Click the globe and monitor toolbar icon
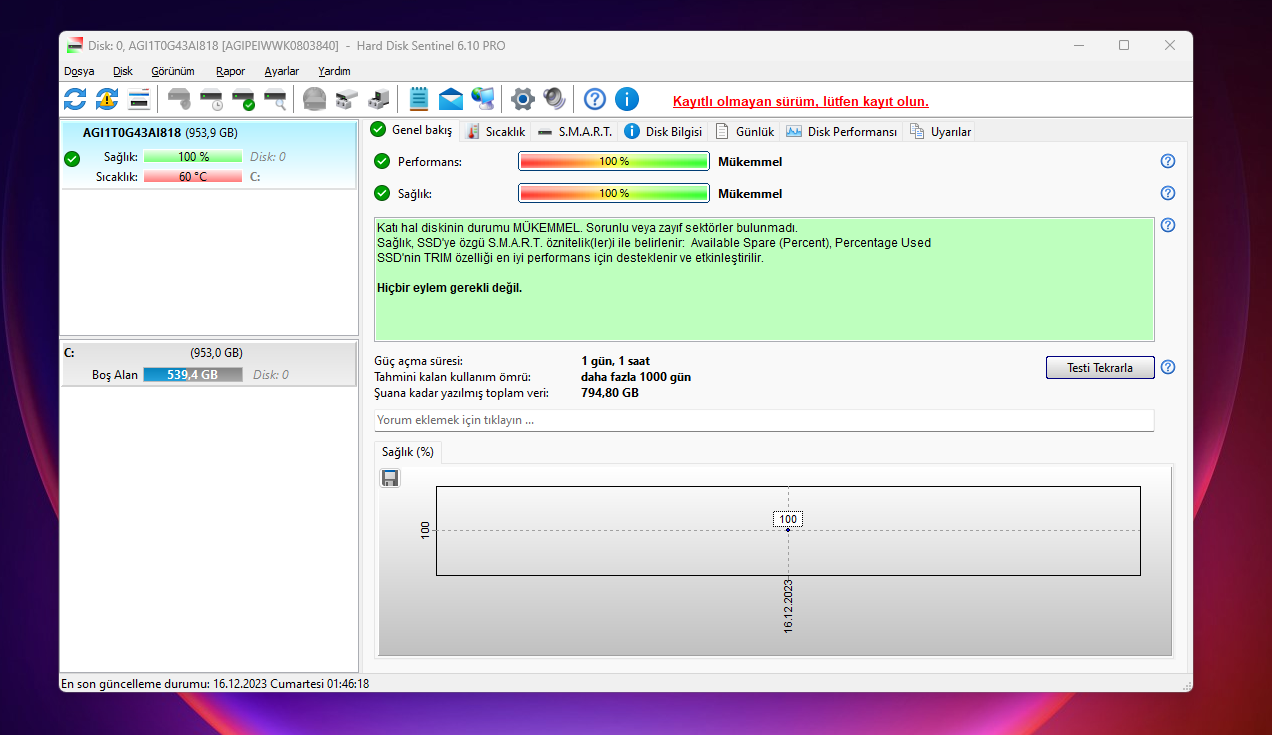 point(483,99)
